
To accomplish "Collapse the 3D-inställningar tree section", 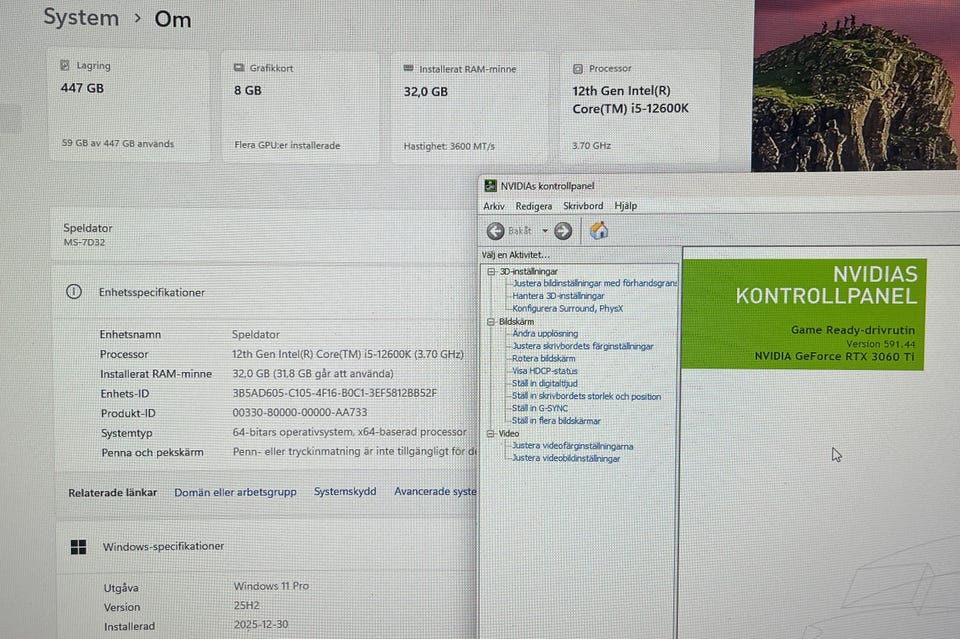I will [x=490, y=271].
